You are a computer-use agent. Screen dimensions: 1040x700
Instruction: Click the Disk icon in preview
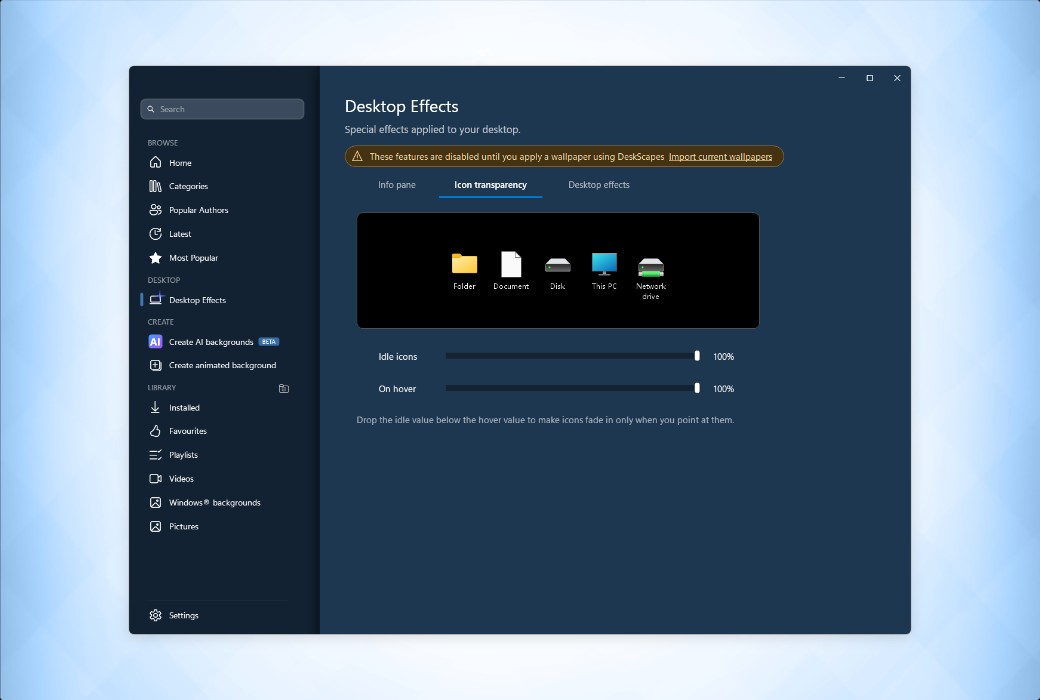[558, 265]
